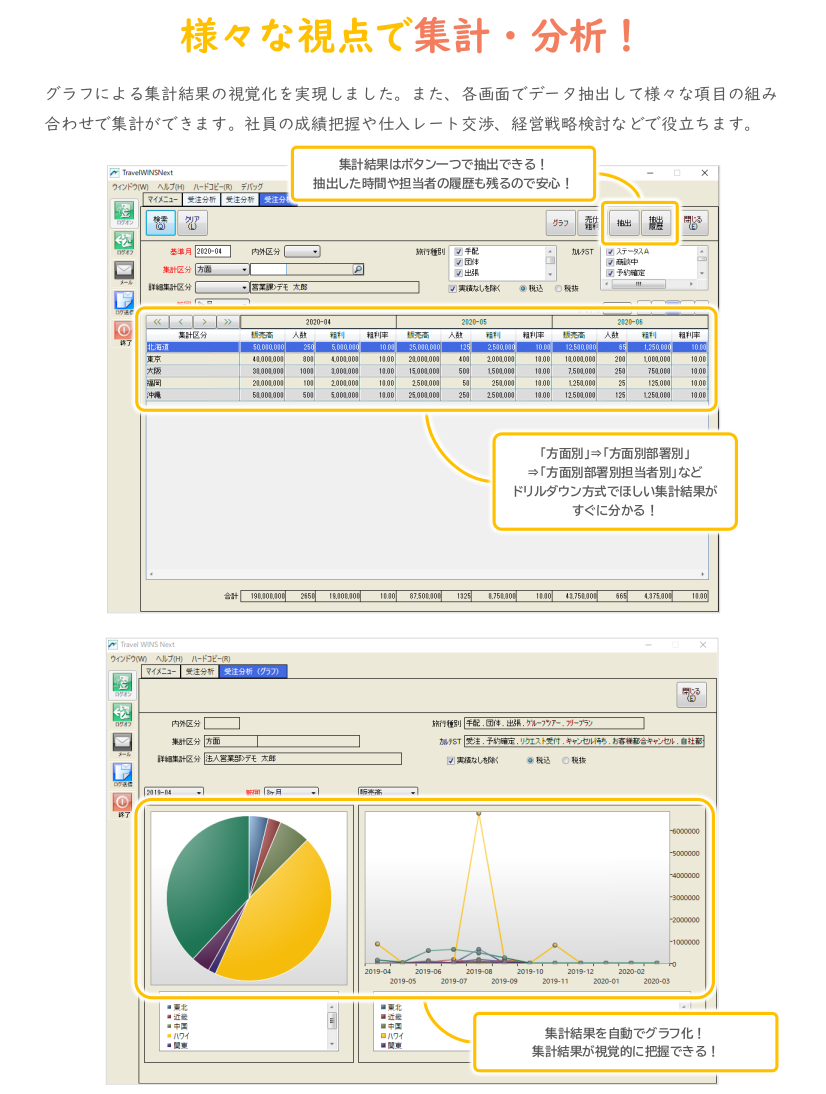Toggle the 団体 checkbox in 旅行種別 list
This screenshot has height=1094, width=826.
point(458,262)
